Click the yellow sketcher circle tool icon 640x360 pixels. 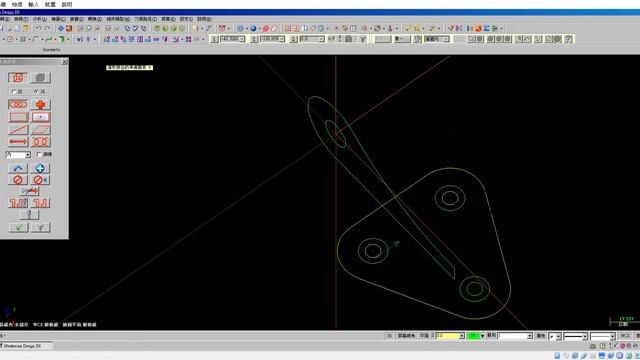click(x=10, y=39)
